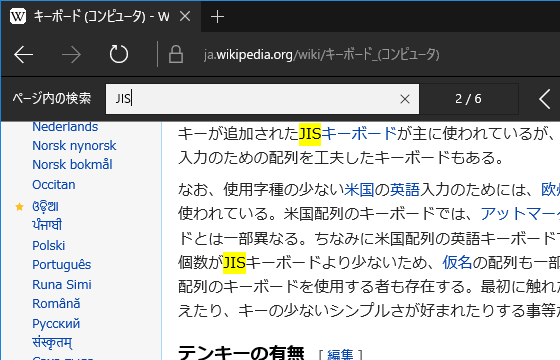Clear the JIS search field

405,99
